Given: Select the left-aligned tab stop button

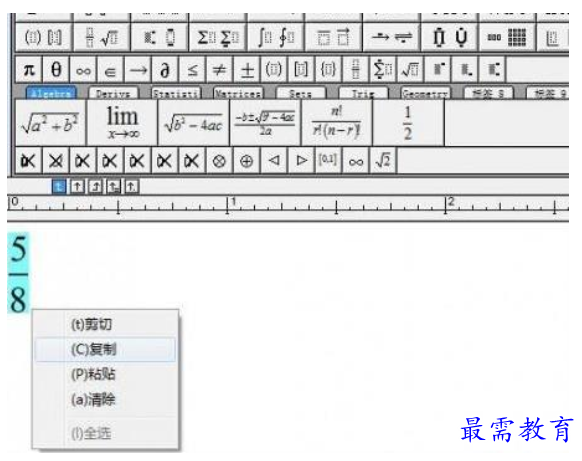Looking at the screenshot, I should [59, 186].
